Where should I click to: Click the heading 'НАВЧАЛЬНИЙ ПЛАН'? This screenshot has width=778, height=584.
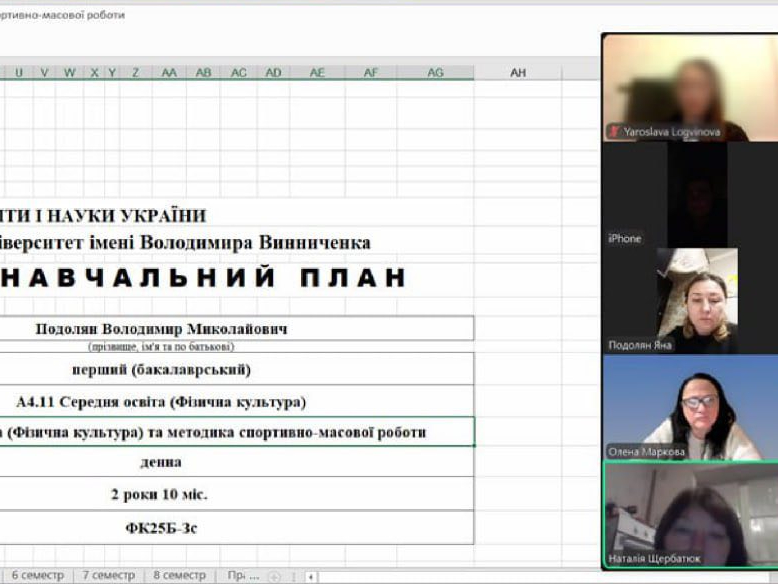(203, 277)
